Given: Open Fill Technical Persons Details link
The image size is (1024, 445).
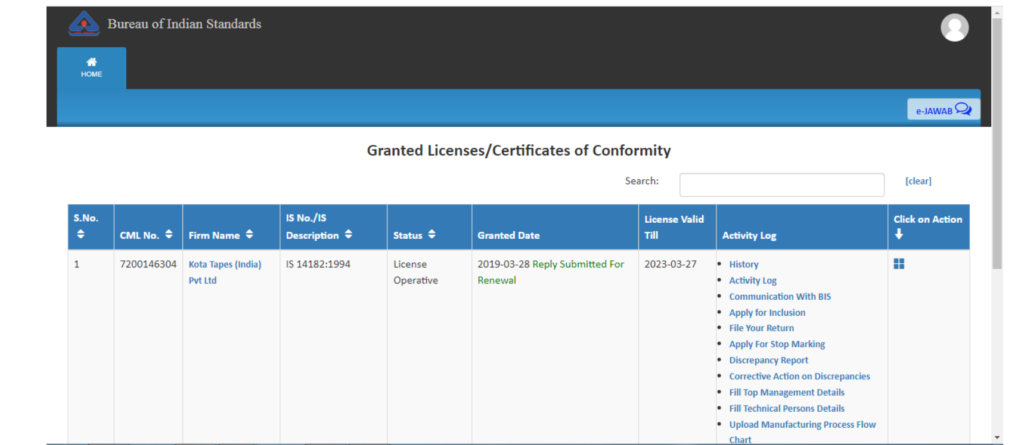Looking at the screenshot, I should point(787,408).
